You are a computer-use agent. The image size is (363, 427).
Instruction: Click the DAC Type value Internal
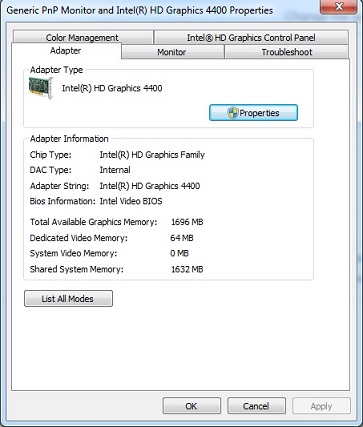click(115, 170)
